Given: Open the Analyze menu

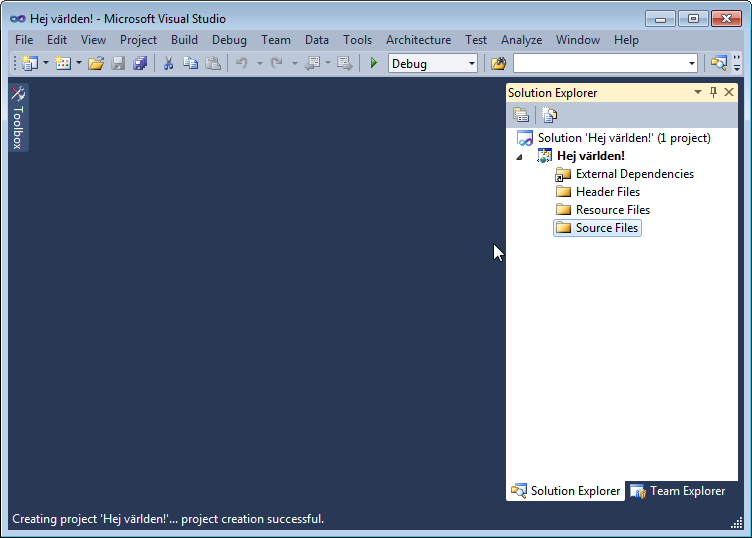Looking at the screenshot, I should click(x=521, y=40).
